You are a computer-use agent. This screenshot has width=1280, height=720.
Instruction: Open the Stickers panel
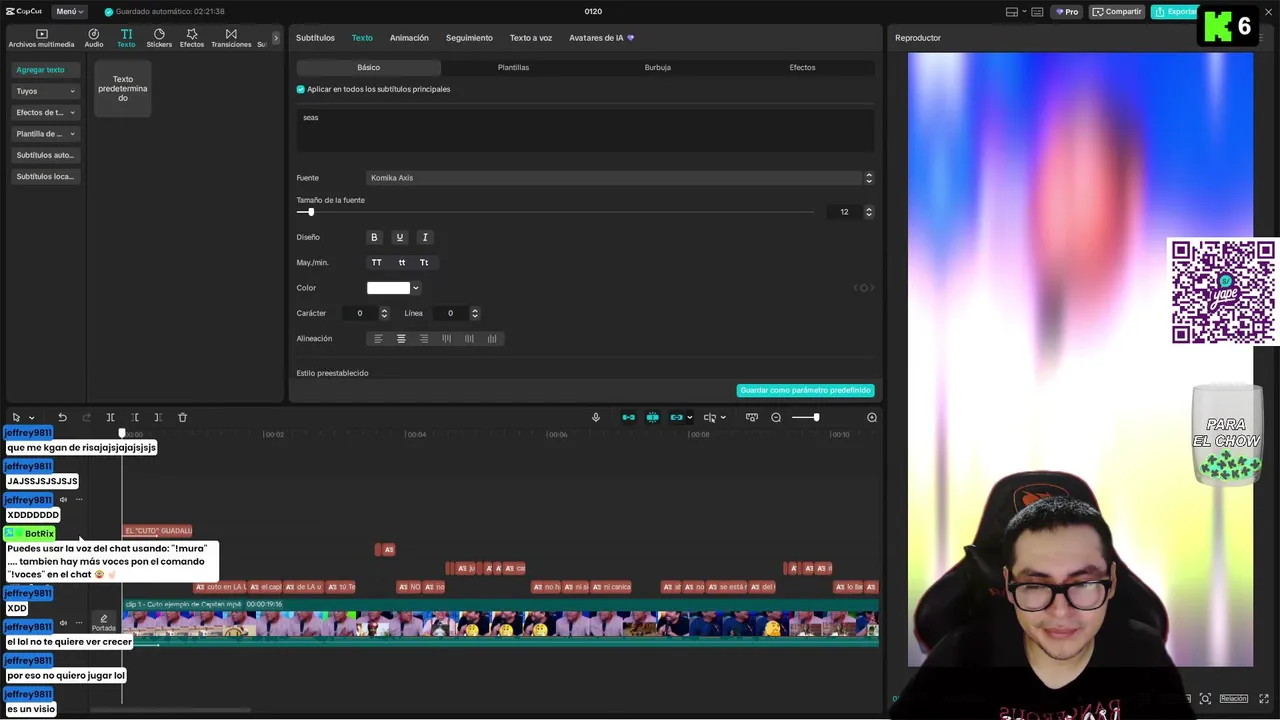coord(159,38)
